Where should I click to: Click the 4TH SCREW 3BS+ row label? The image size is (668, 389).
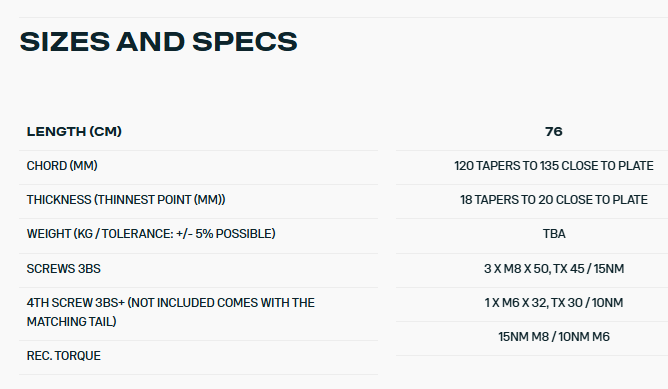(171, 312)
